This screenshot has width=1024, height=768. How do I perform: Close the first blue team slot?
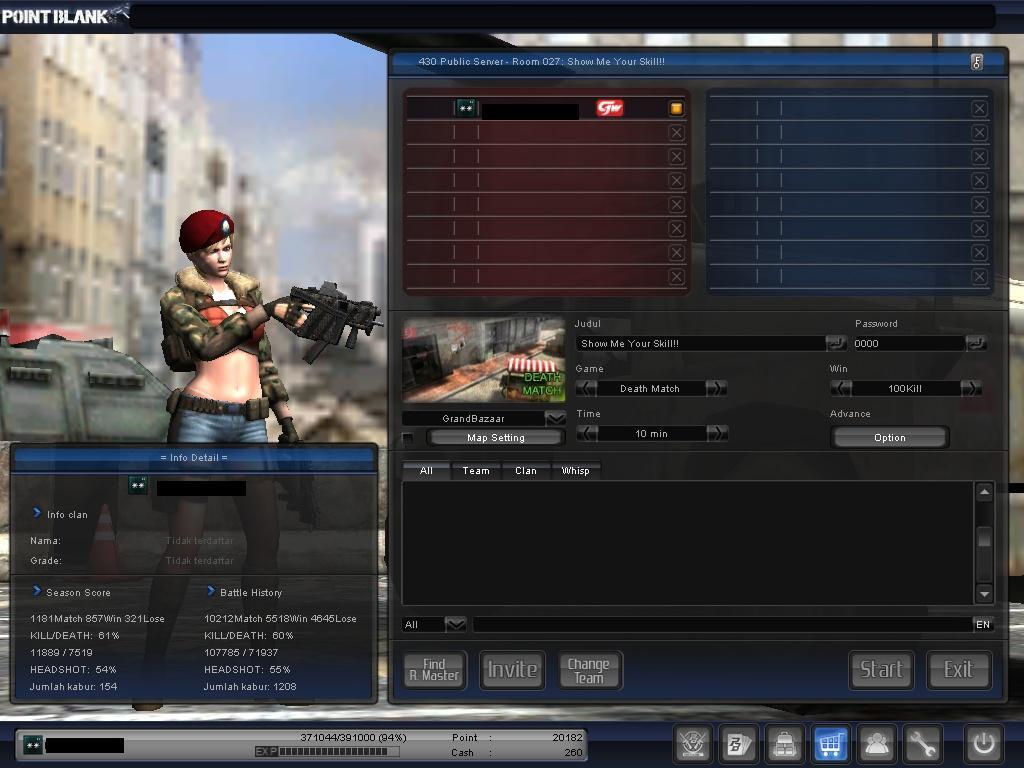[x=979, y=108]
